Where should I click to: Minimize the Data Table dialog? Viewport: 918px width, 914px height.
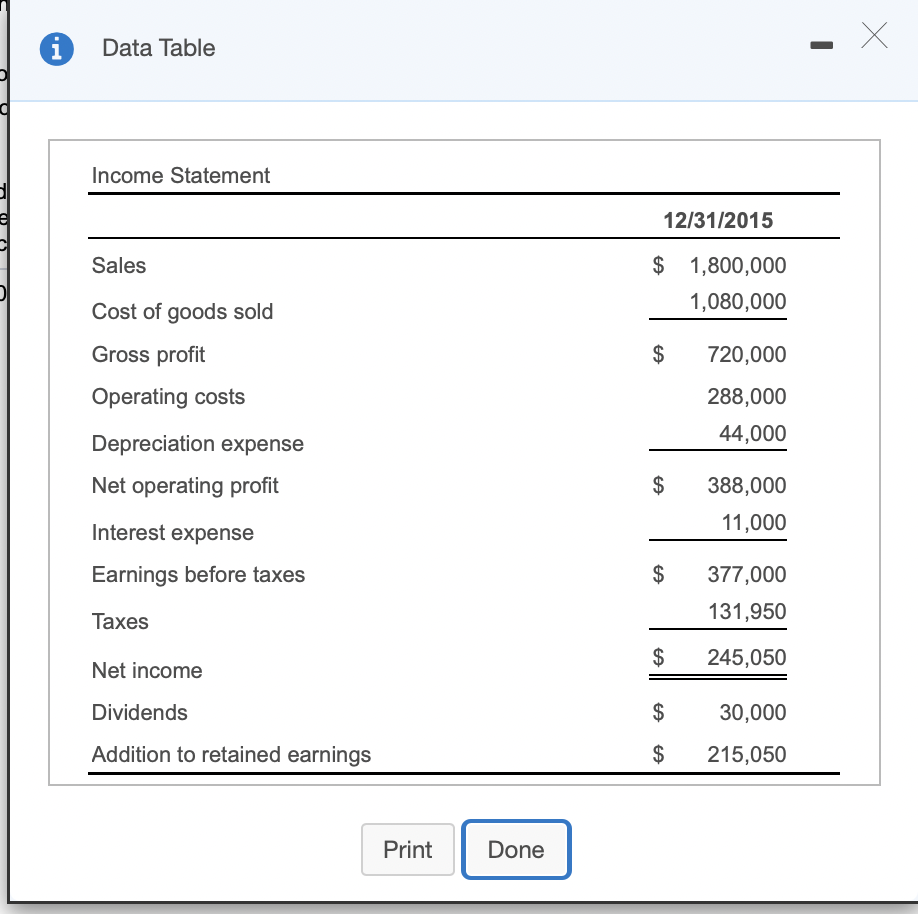[821, 45]
